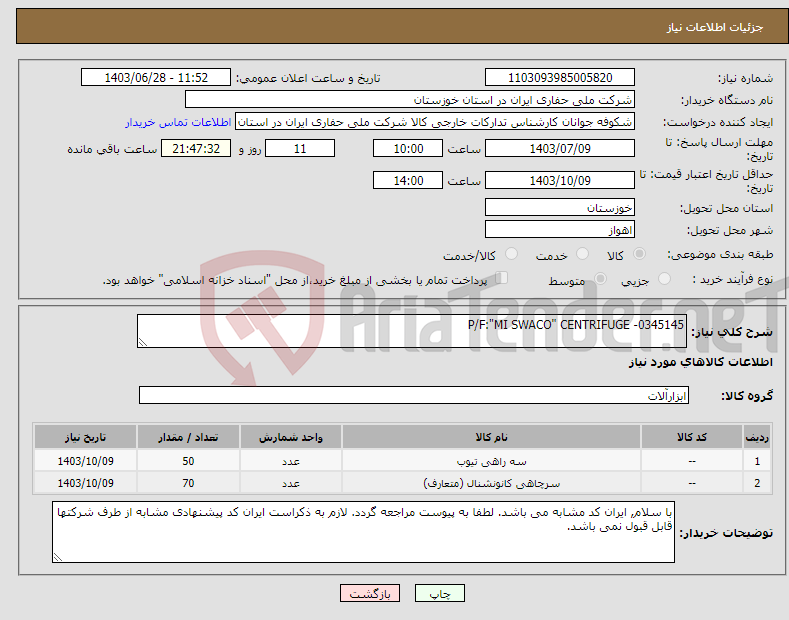Click the تعداد / مقدار column header
The image size is (789, 620).
[188, 437]
